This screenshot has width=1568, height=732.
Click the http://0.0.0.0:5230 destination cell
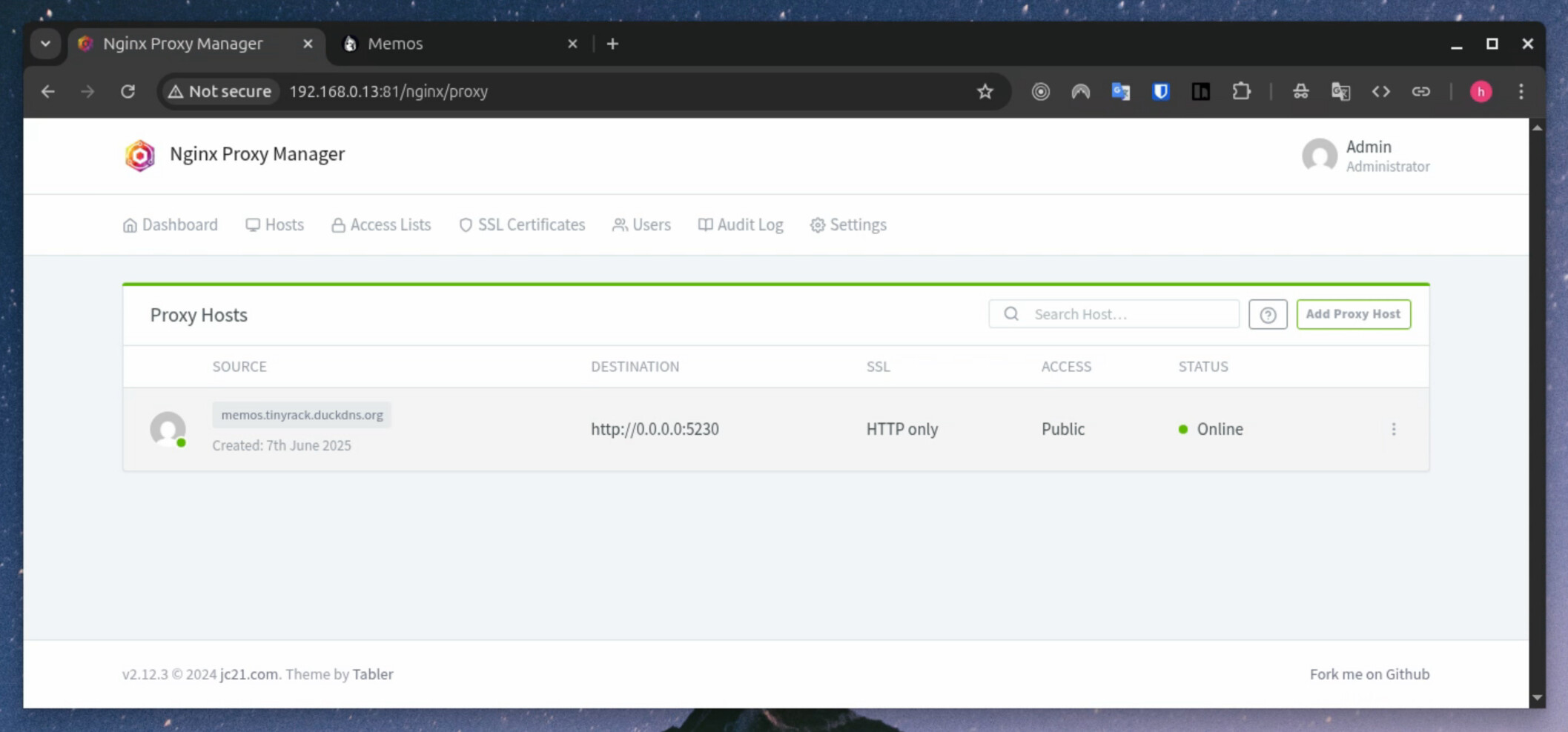coord(655,429)
